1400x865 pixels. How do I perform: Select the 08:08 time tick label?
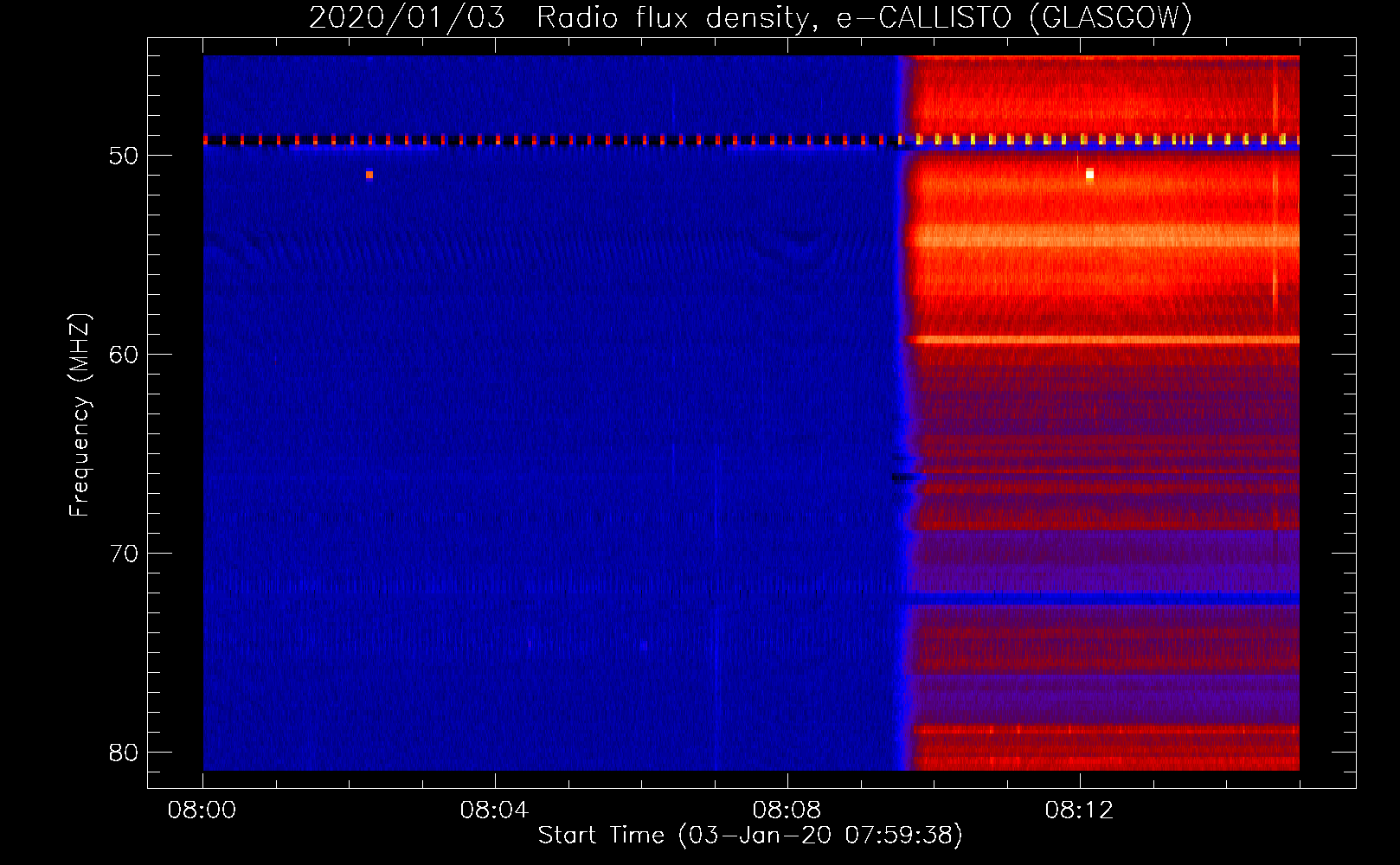tap(787, 811)
